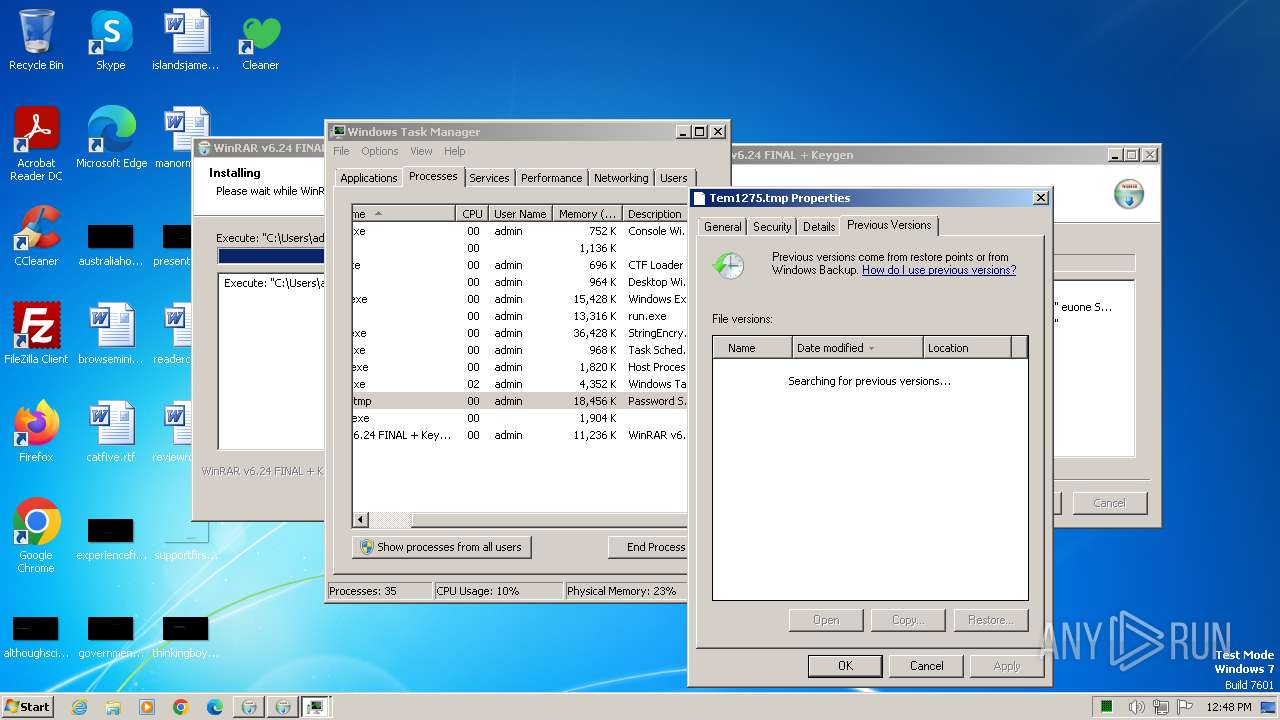
Task: Sort file versions by Name column
Action: click(x=752, y=348)
